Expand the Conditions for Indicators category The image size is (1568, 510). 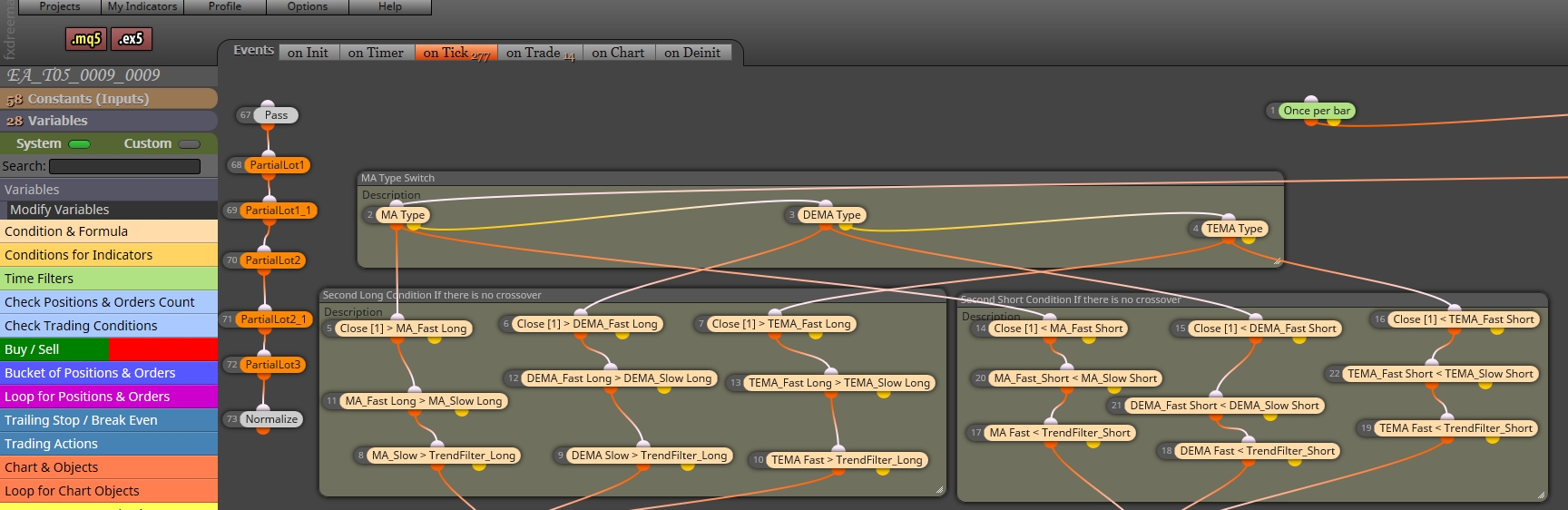click(x=109, y=255)
